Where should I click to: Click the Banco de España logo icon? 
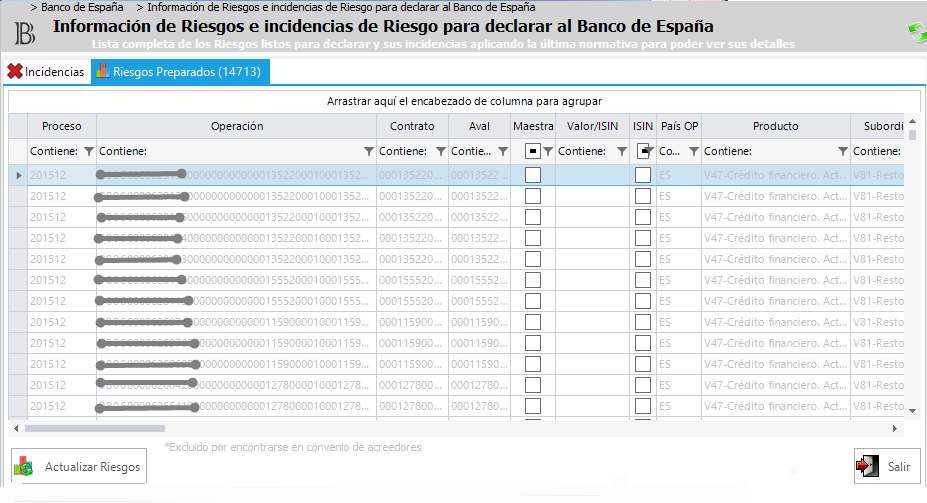pyautogui.click(x=24, y=33)
